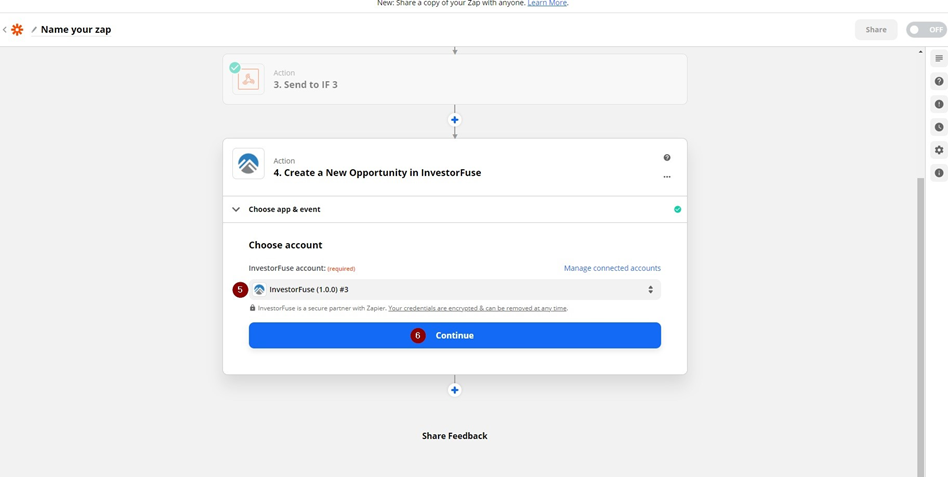Click Share Feedback at the bottom
The width and height of the screenshot is (948, 477).
tap(455, 436)
